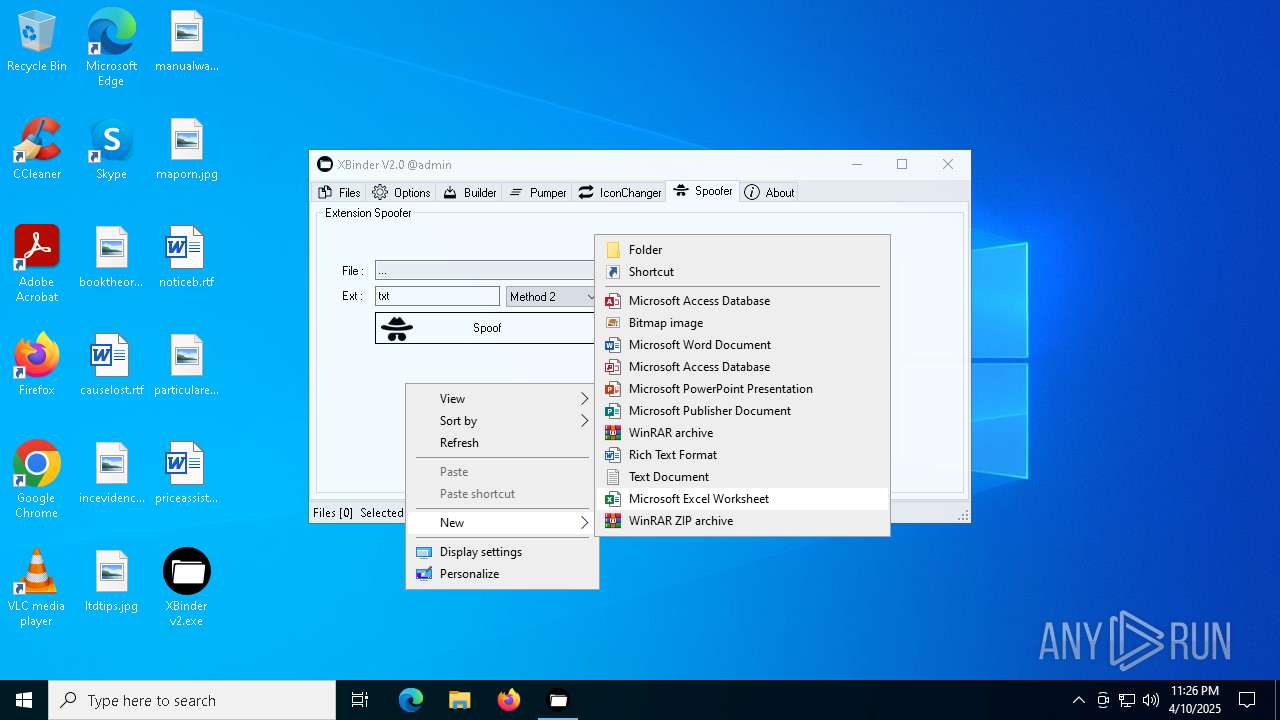Create a new Rich Text Format file
This screenshot has width=1280, height=720.
(742, 454)
